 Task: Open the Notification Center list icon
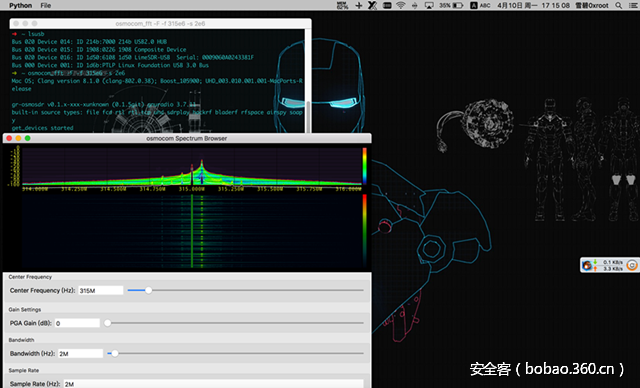coord(633,5)
